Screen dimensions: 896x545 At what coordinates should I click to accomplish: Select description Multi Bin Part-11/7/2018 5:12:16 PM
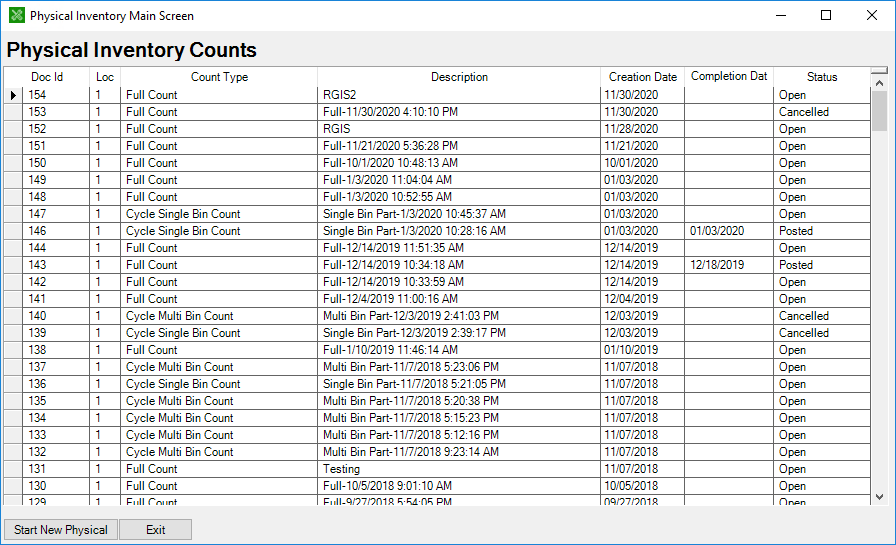[459, 435]
